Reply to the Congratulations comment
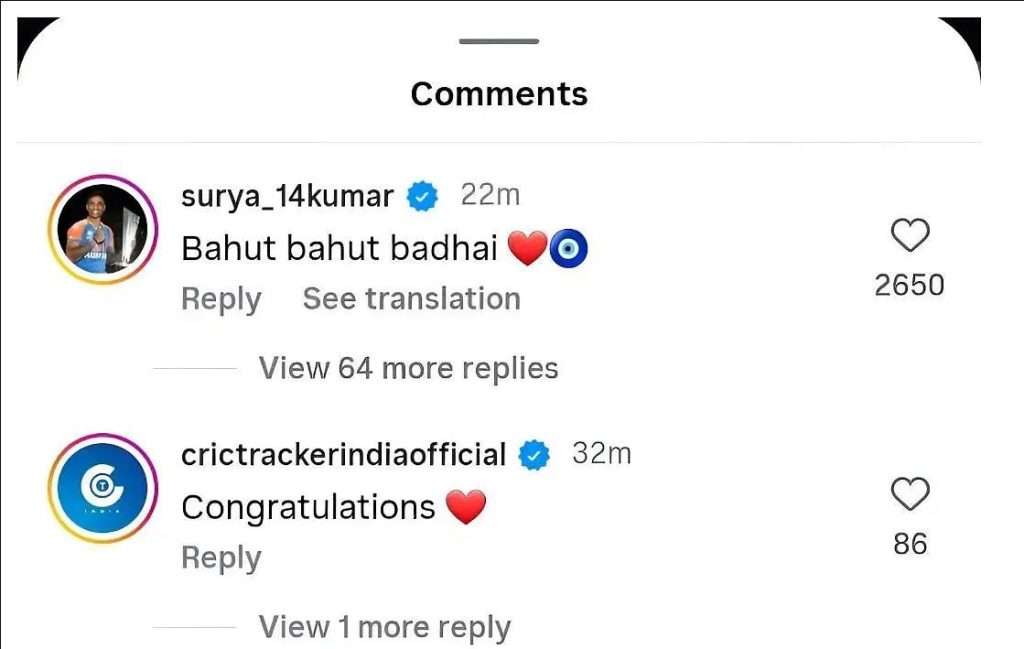 pyautogui.click(x=221, y=558)
